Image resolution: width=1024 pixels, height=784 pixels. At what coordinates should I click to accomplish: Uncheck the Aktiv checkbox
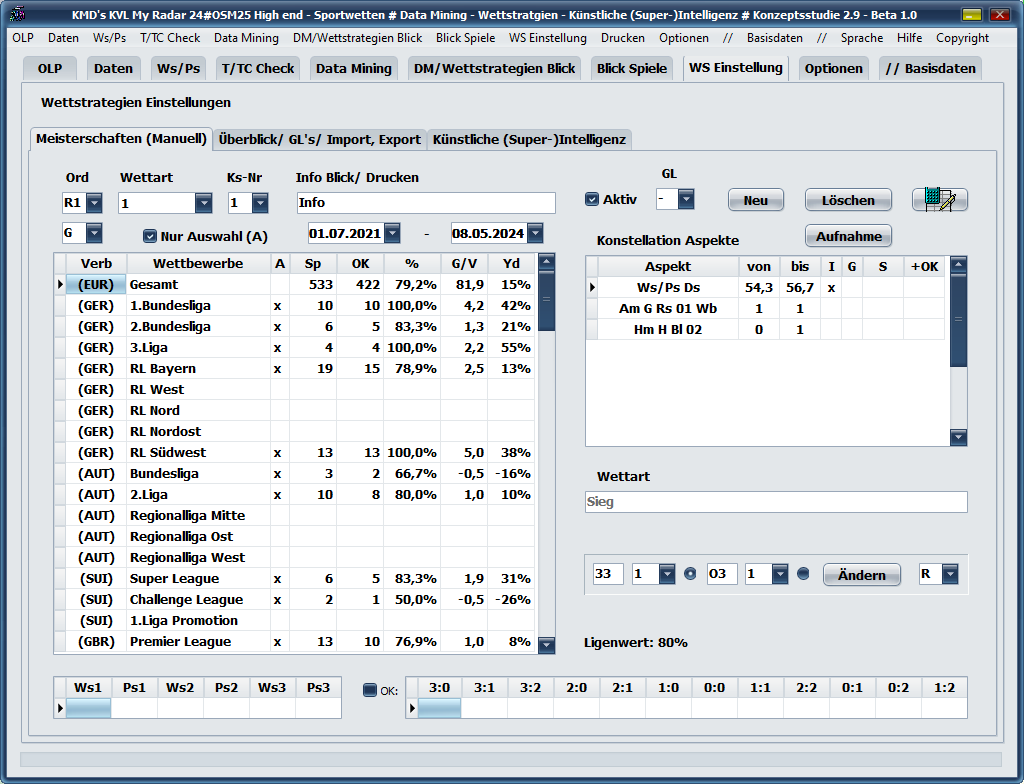pyautogui.click(x=592, y=199)
